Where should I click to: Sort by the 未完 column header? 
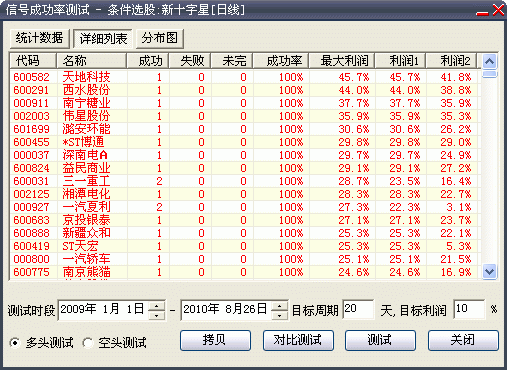point(232,61)
